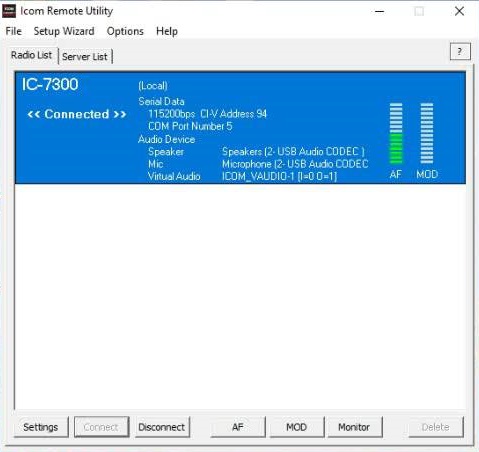The height and width of the screenshot is (452, 479).
Task: Switch to the Server List tab
Action: [x=85, y=57]
